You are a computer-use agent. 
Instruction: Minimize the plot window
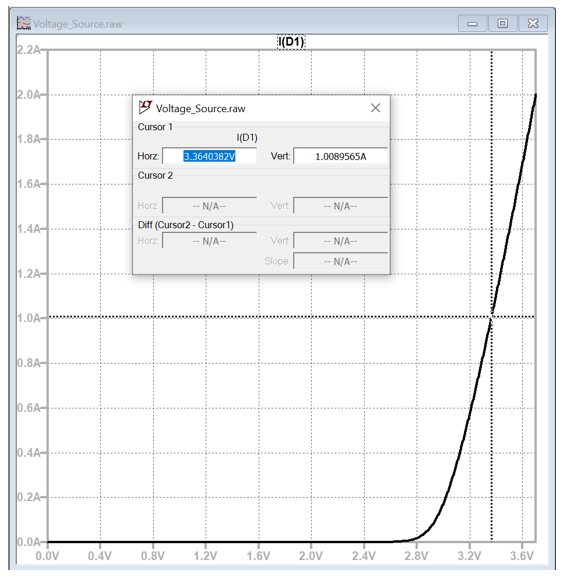coord(472,24)
